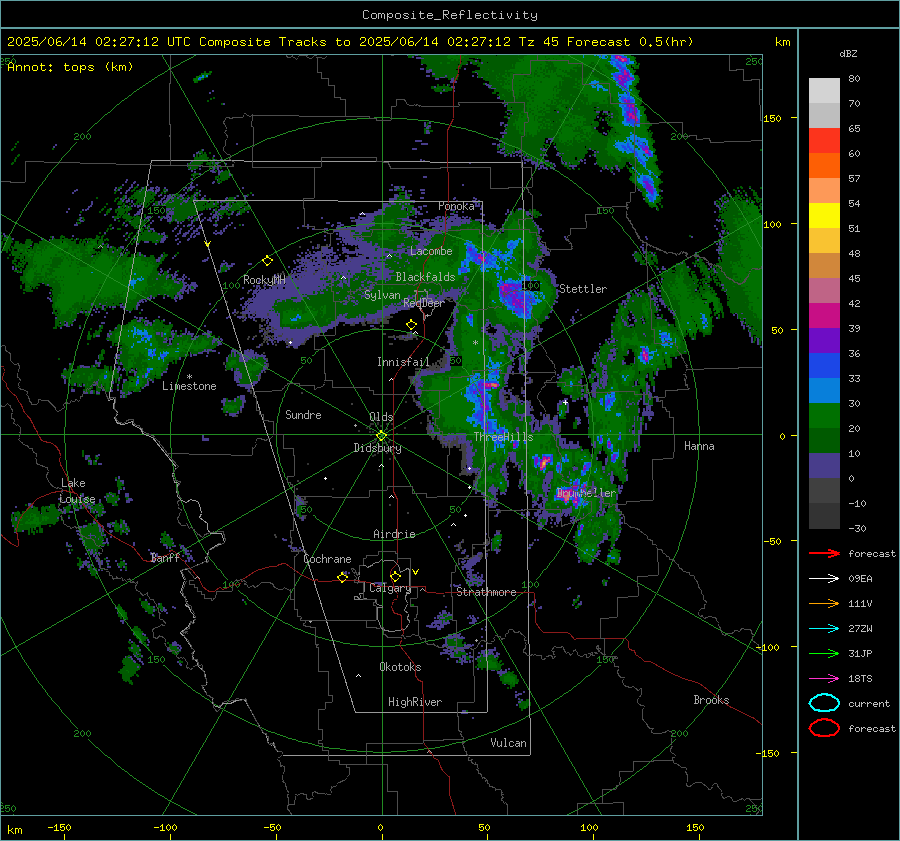This screenshot has height=841, width=900.
Task: Click the red forecast ellipse symbol
Action: coord(824,728)
